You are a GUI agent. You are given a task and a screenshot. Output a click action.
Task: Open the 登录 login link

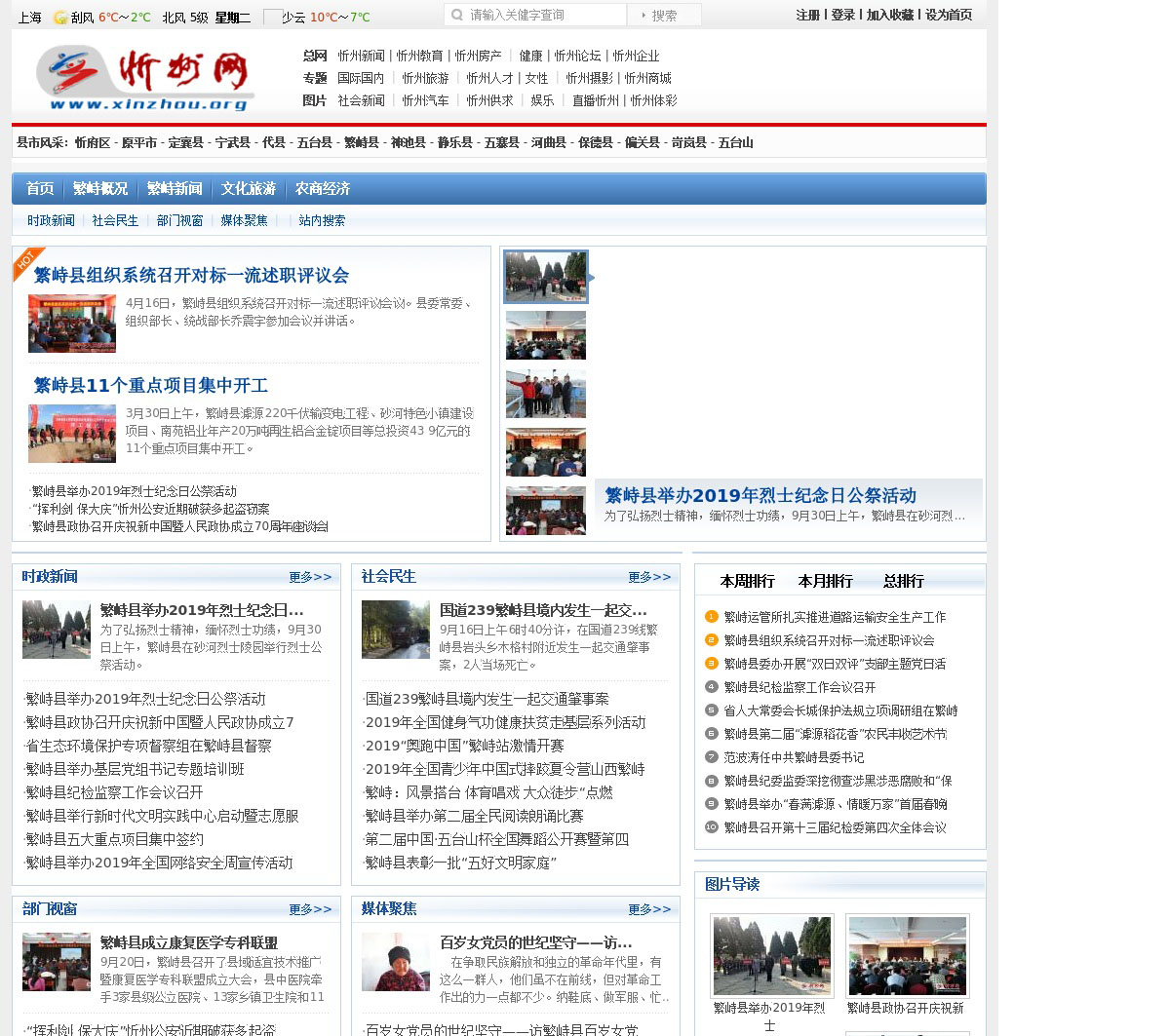(x=842, y=16)
